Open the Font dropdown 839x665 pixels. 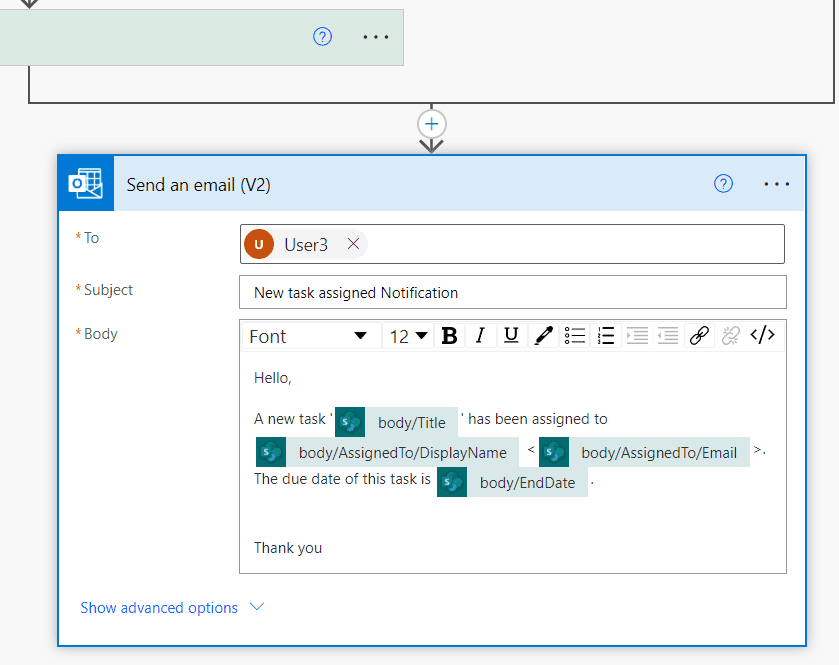pyautogui.click(x=311, y=336)
